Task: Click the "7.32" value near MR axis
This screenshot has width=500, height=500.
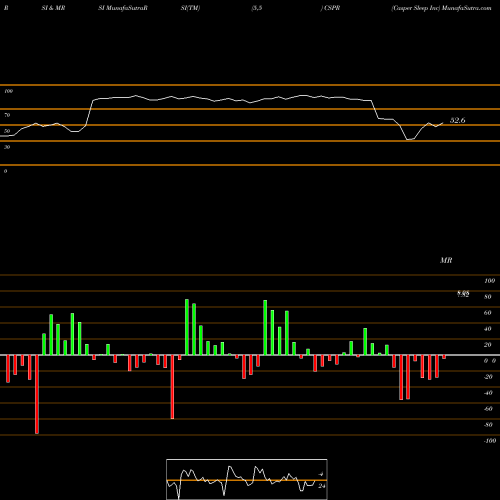Action: pyautogui.click(x=463, y=294)
